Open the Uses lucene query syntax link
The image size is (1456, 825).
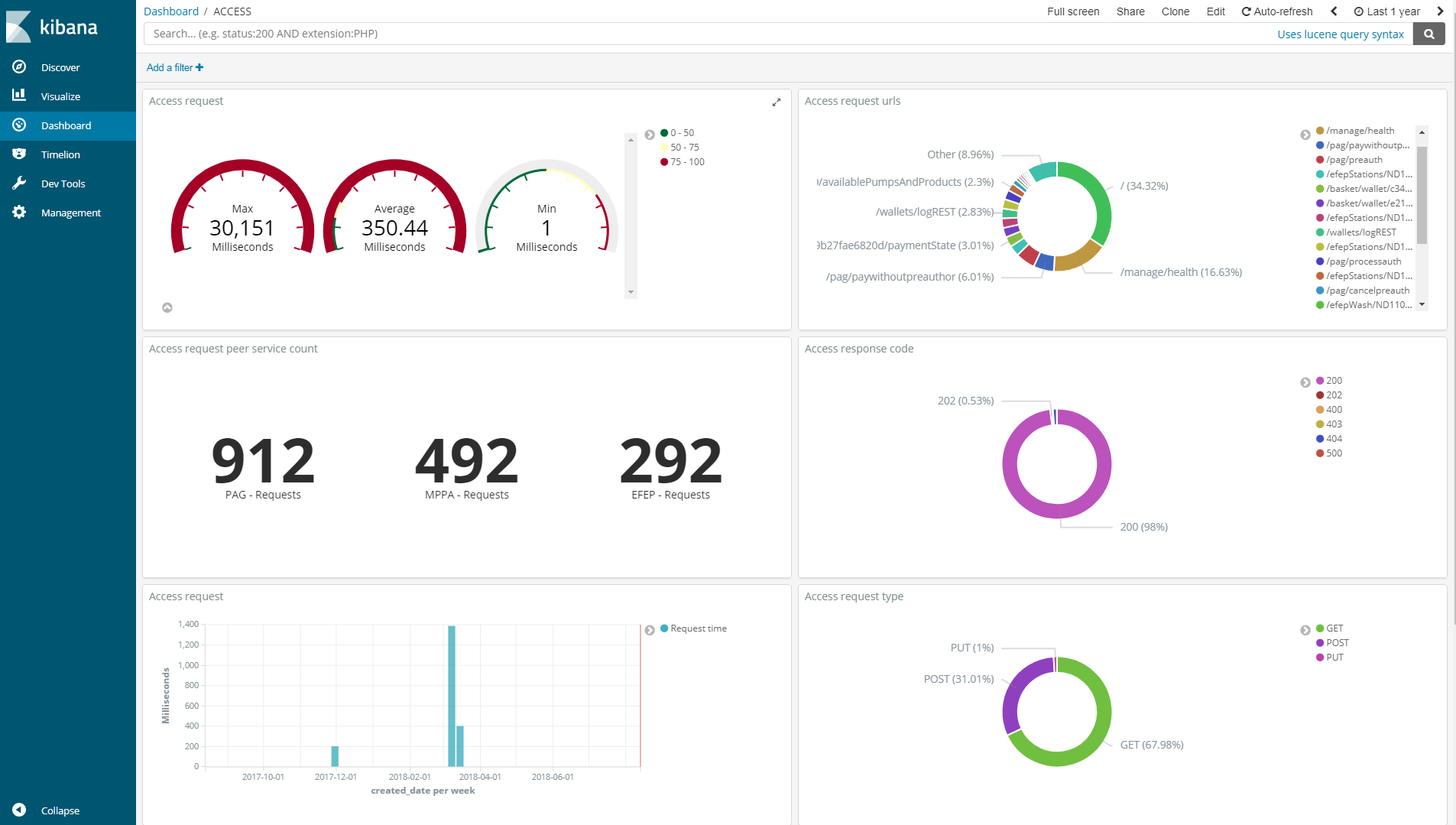(1341, 34)
